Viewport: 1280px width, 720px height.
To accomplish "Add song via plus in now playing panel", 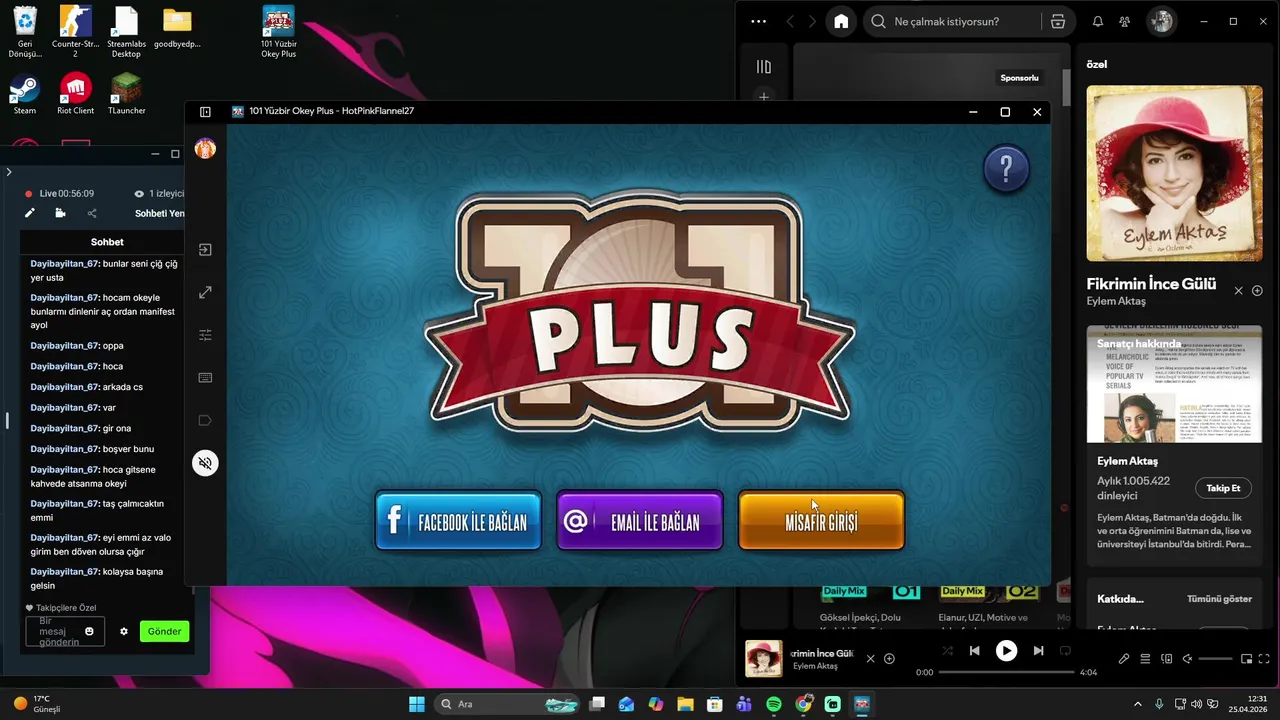I will click(1257, 291).
